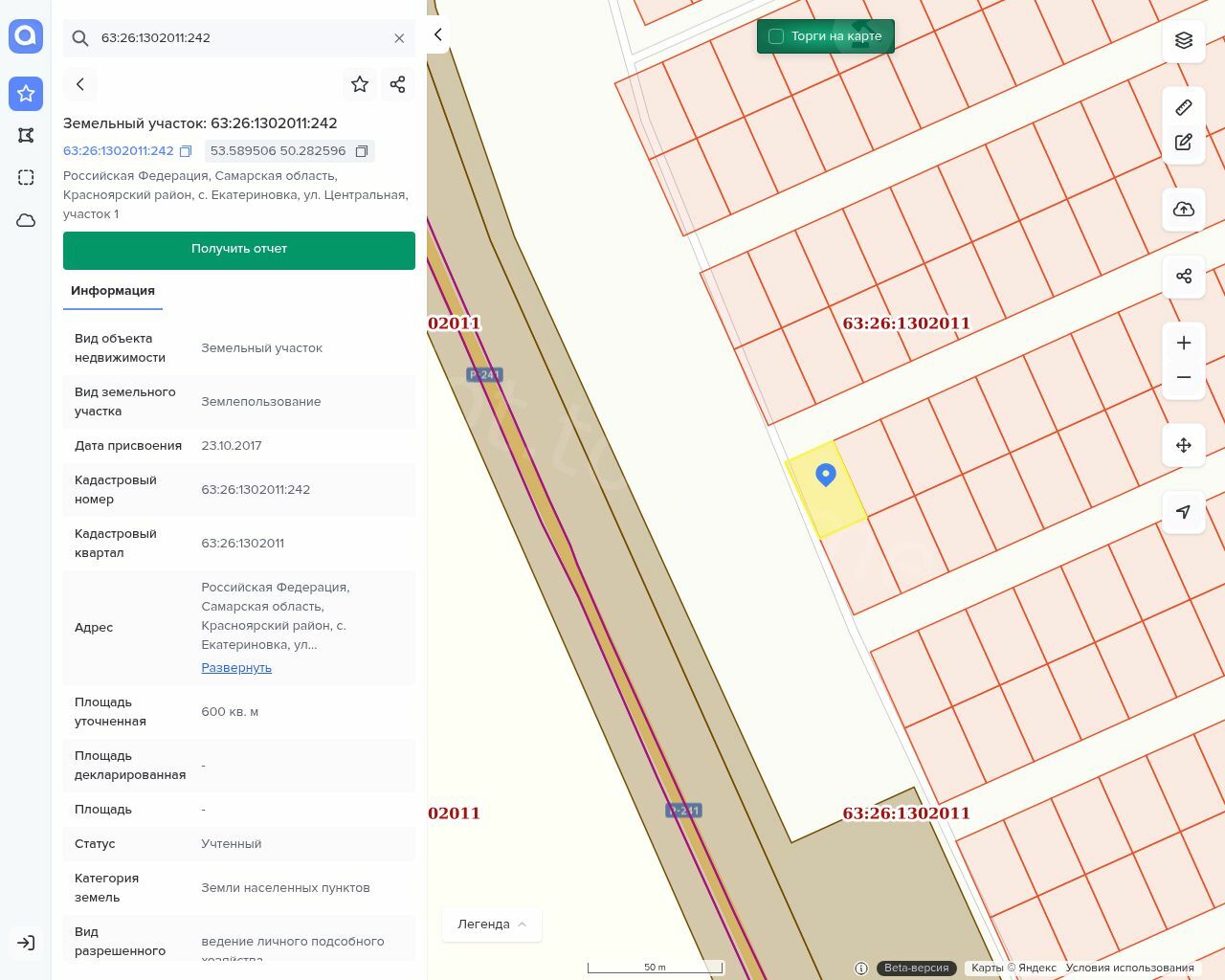1225x980 pixels.
Task: Click the Получить отчет button
Action: coord(239,250)
